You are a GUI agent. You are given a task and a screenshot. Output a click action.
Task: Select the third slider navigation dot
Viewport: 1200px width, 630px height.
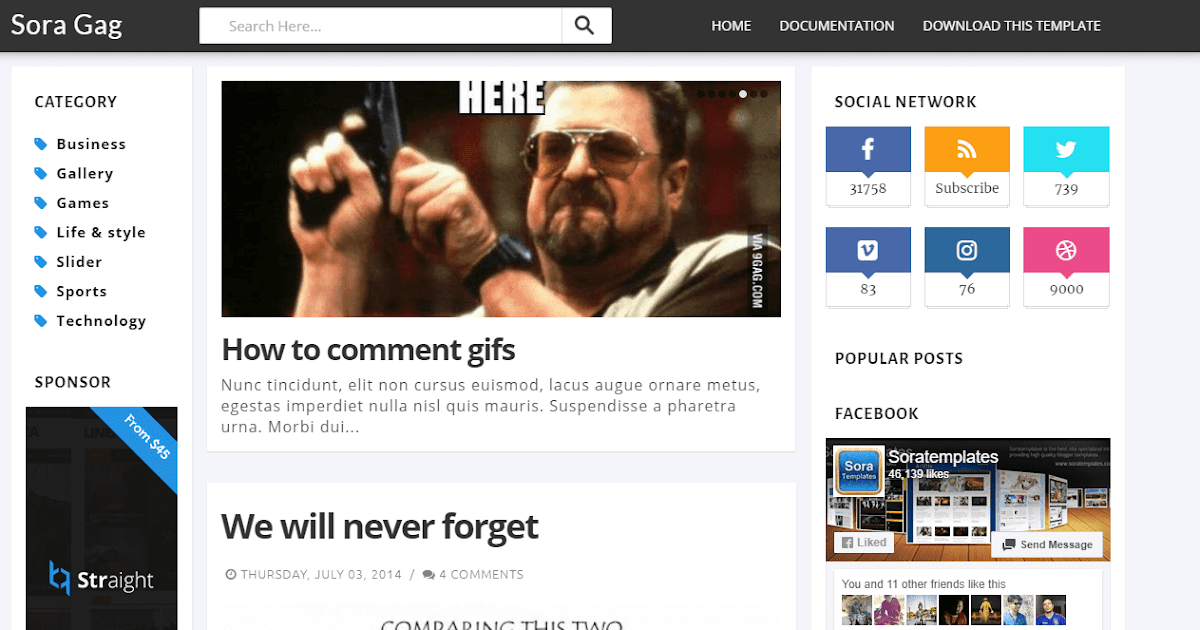[x=722, y=93]
